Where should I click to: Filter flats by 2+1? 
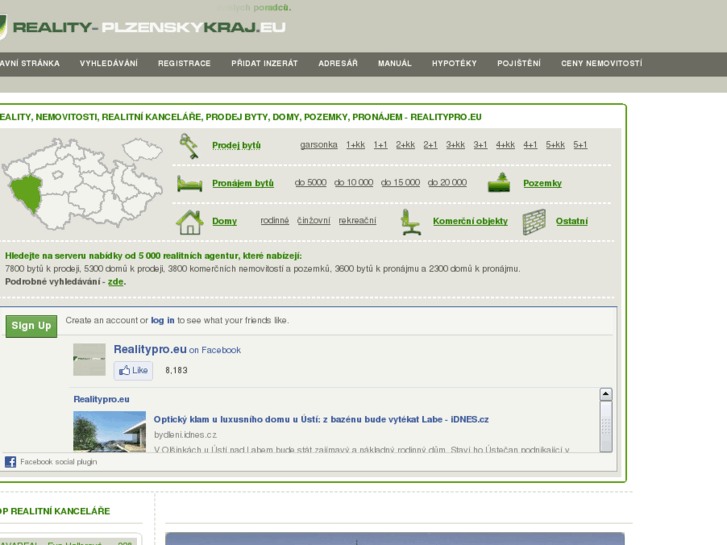coord(430,145)
